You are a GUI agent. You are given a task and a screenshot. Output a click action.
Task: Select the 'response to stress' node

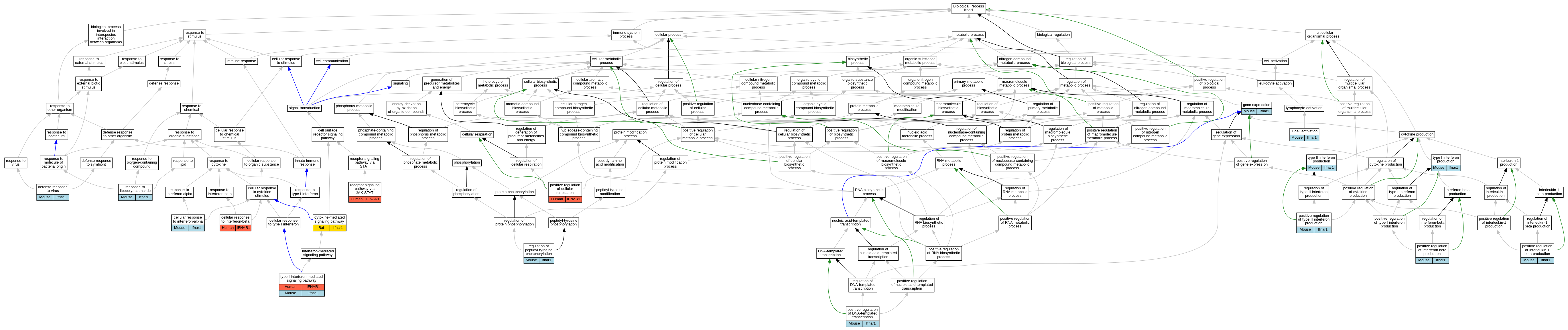pyautogui.click(x=169, y=61)
